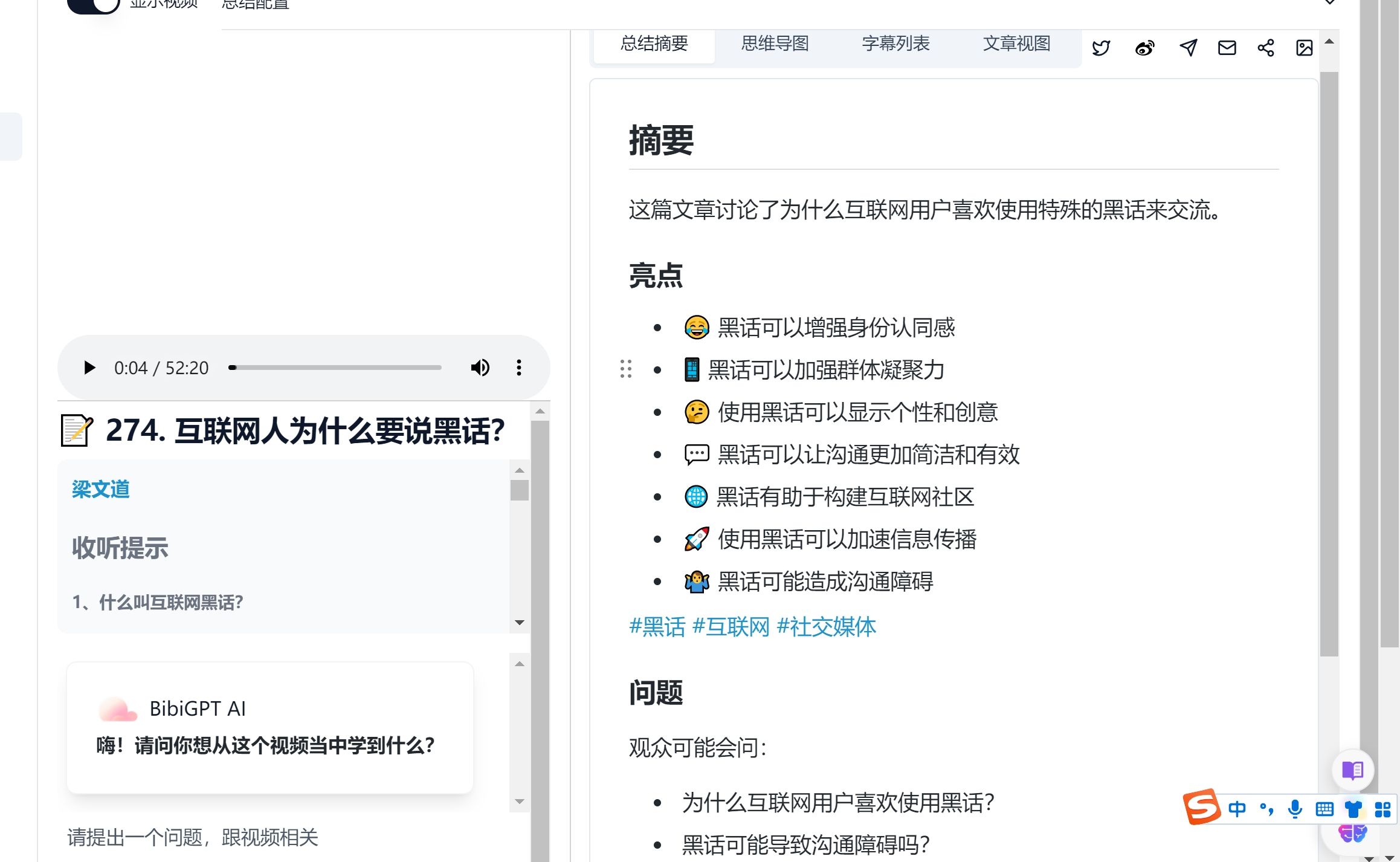The width and height of the screenshot is (1400, 862).
Task: Click the #互联网 hashtag link
Action: (x=731, y=627)
